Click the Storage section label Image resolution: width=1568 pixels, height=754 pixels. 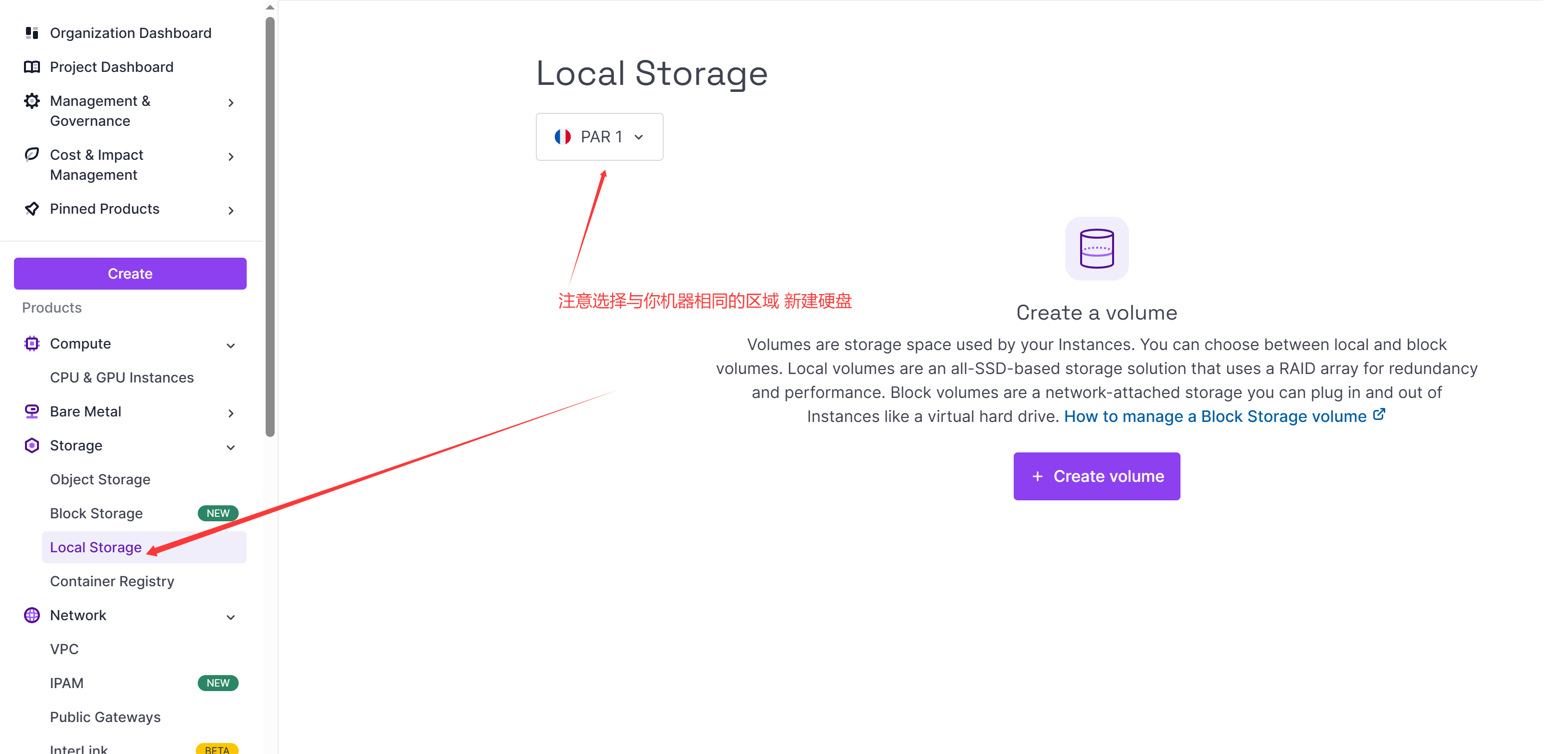[75, 445]
